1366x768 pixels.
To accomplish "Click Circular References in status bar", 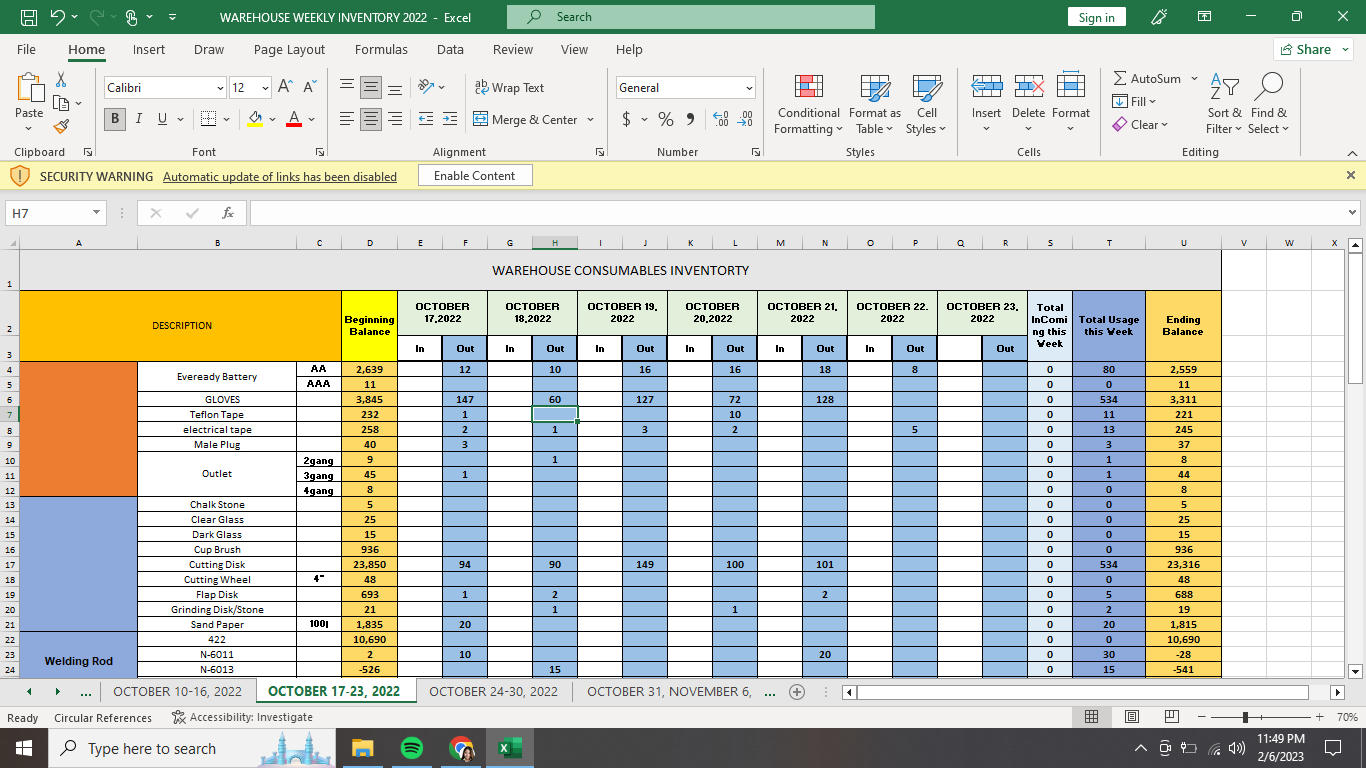I will click(x=103, y=717).
